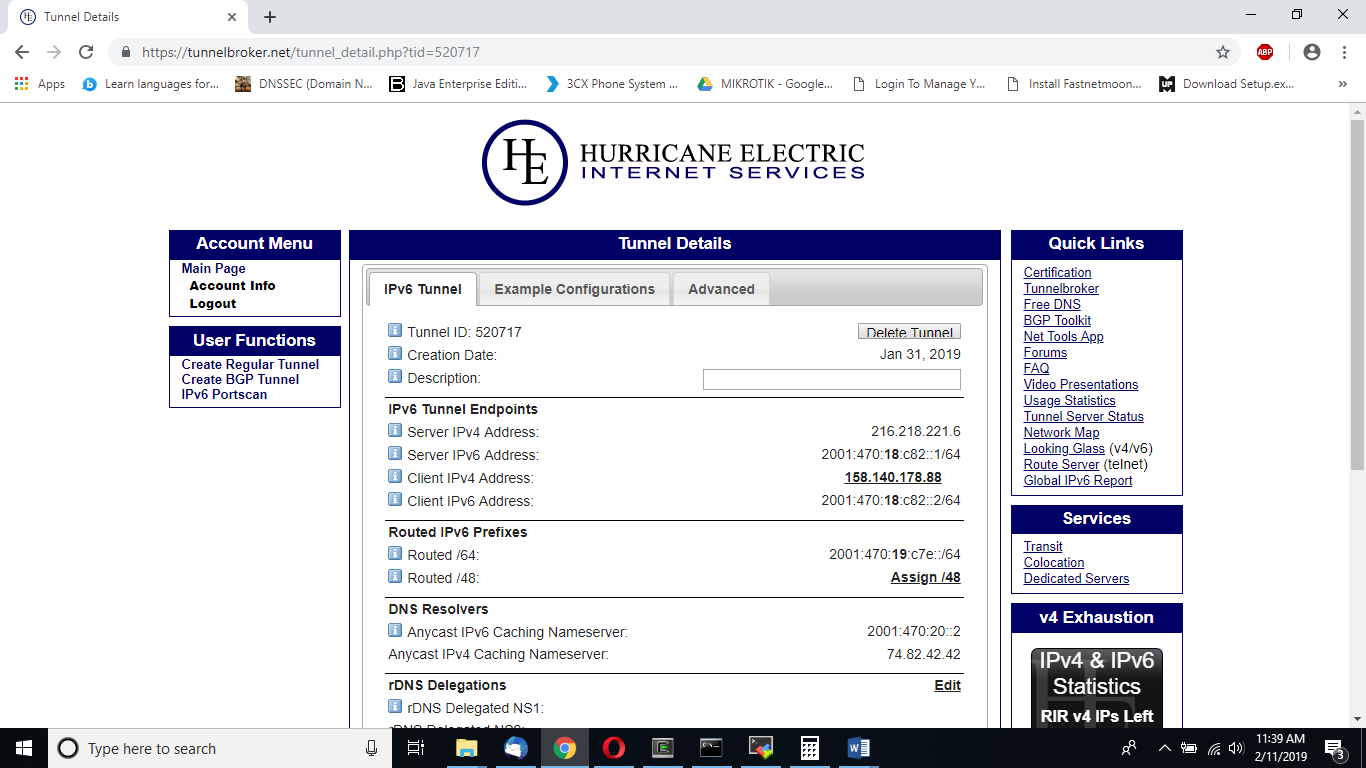Show hidden system tray icons
The height and width of the screenshot is (768, 1366).
tap(1164, 748)
